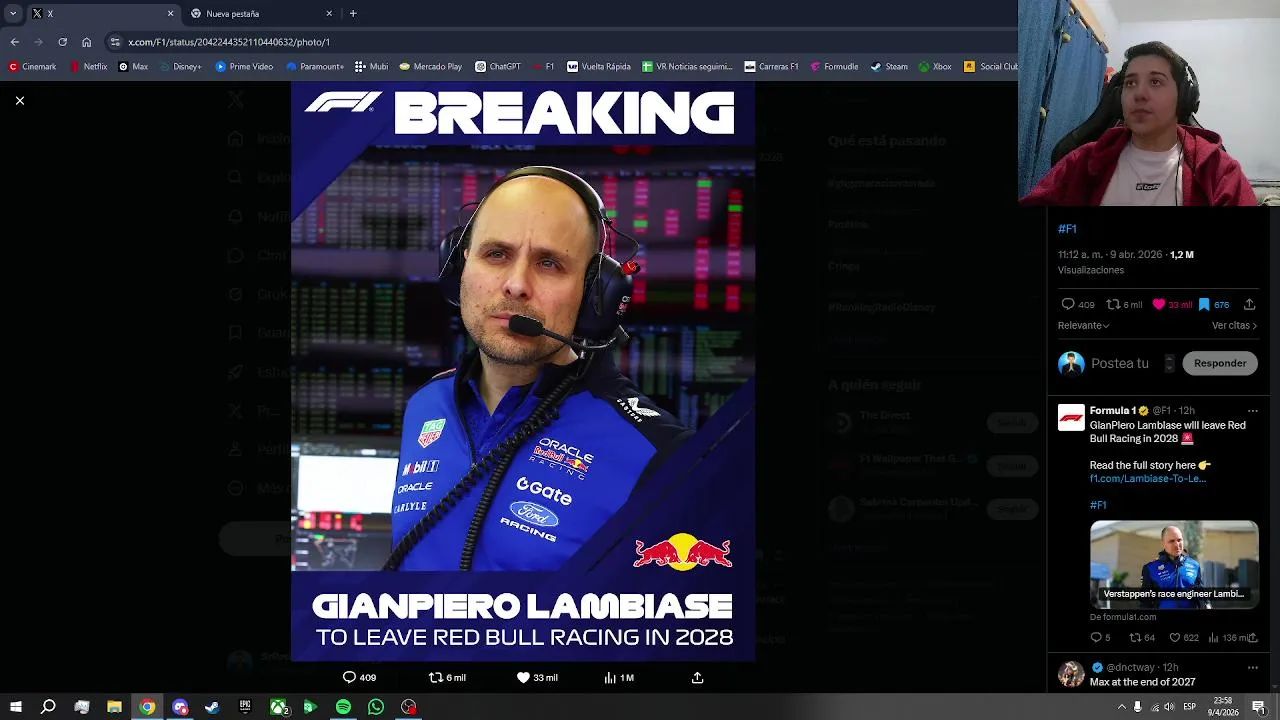
Task: Open the Max bookmark
Action: [x=133, y=67]
